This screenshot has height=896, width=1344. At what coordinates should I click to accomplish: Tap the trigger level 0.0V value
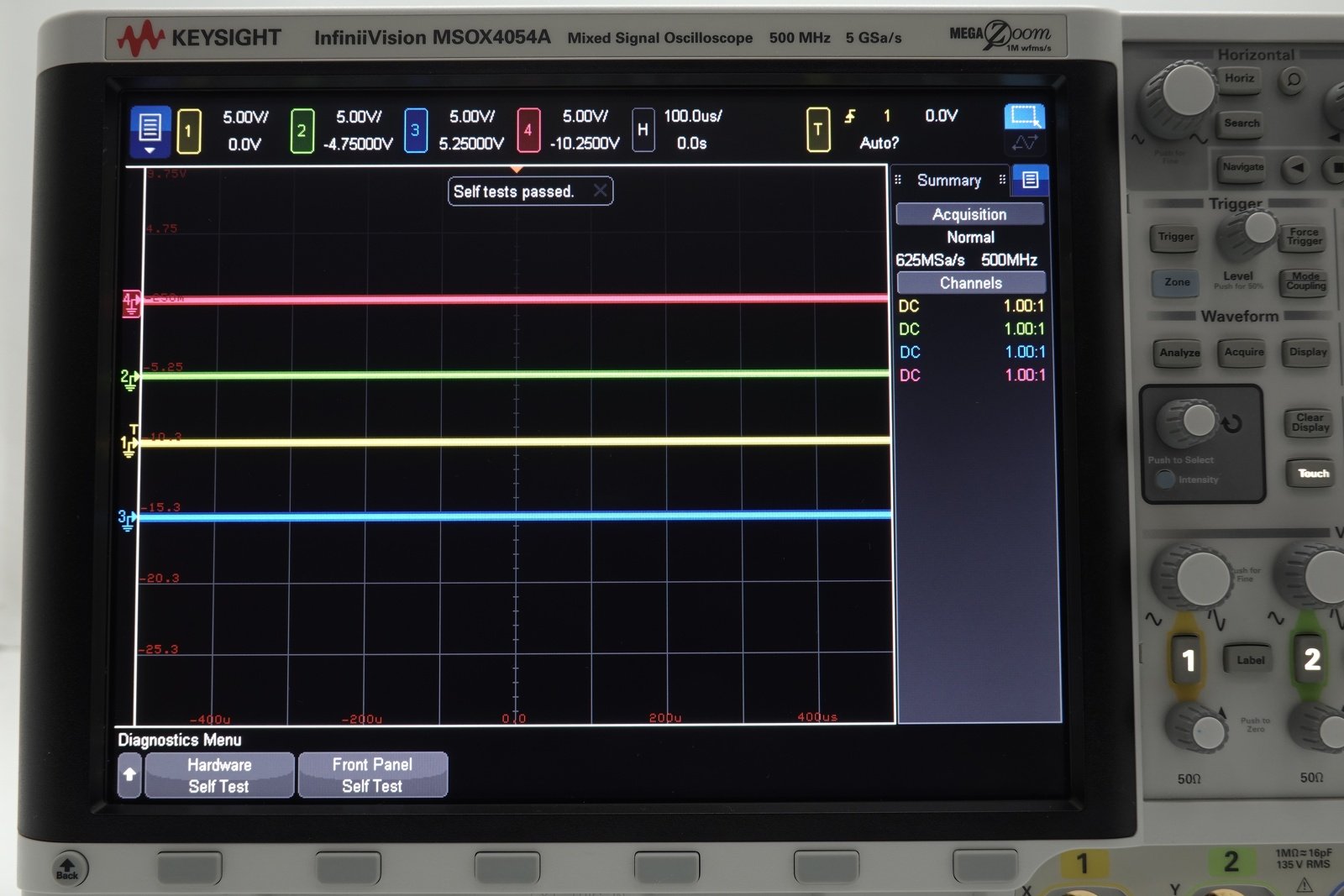point(941,116)
